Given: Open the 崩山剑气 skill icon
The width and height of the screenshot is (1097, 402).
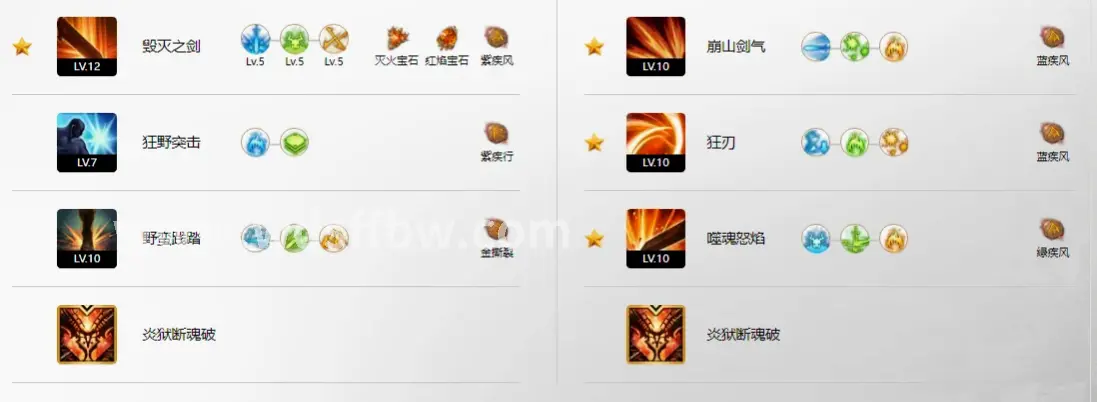Looking at the screenshot, I should (x=656, y=46).
